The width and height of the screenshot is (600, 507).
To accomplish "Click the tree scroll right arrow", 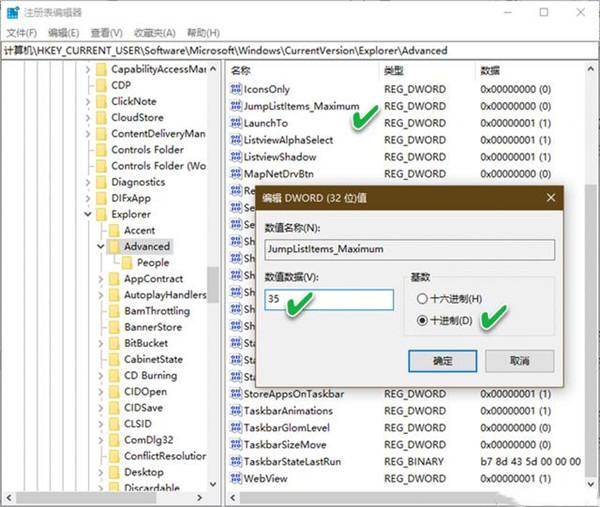I will 199,497.
